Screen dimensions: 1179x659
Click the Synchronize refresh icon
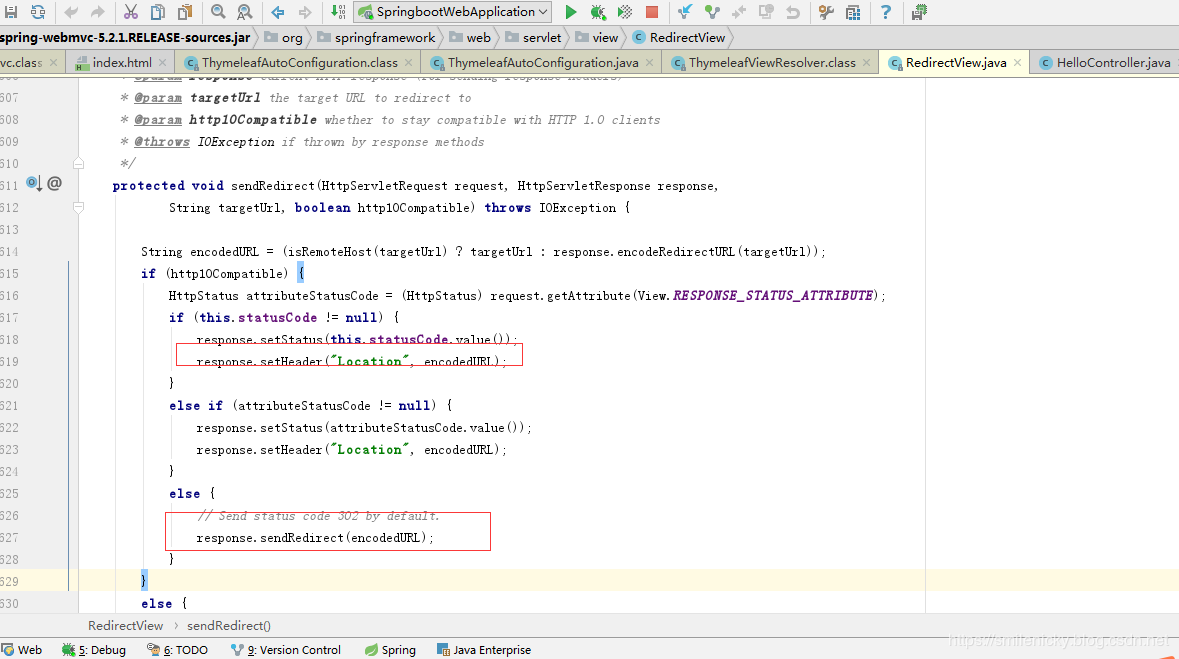pyautogui.click(x=38, y=12)
